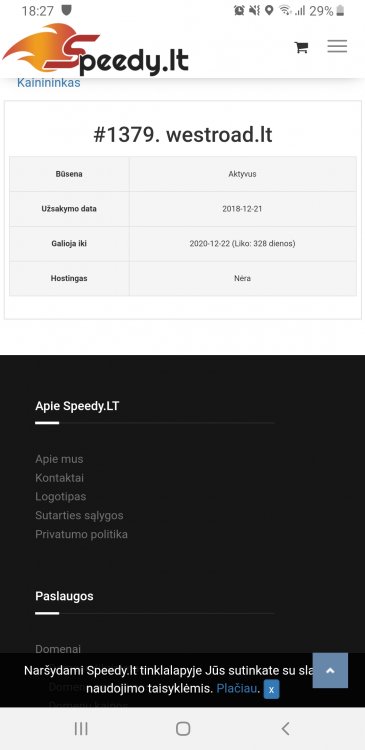The width and height of the screenshot is (365, 750).
Task: Open the hamburger navigation menu
Action: click(337, 46)
